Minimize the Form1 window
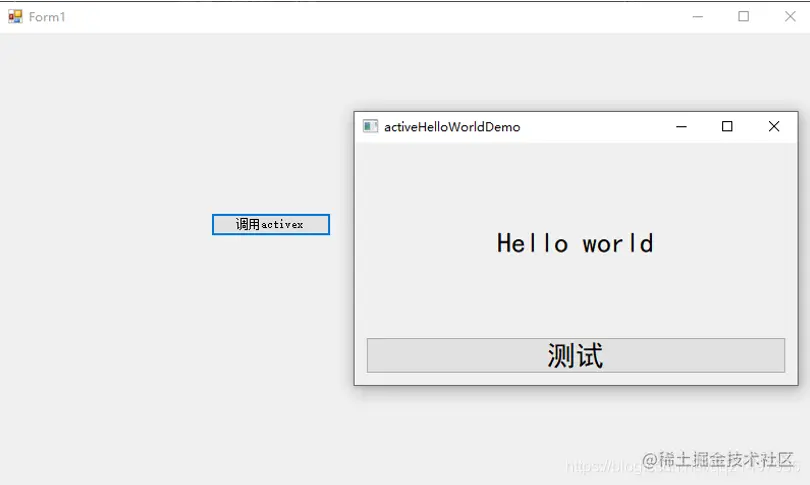The image size is (810, 485). [x=698, y=17]
